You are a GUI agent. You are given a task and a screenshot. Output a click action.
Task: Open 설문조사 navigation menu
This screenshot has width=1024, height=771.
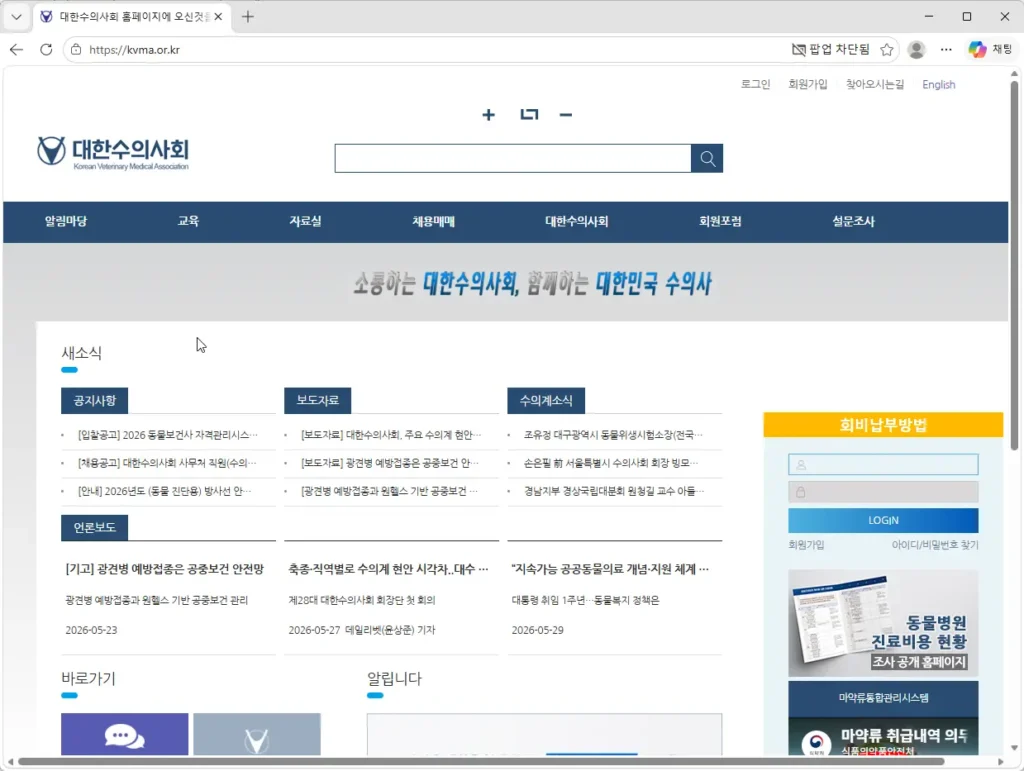click(x=853, y=221)
